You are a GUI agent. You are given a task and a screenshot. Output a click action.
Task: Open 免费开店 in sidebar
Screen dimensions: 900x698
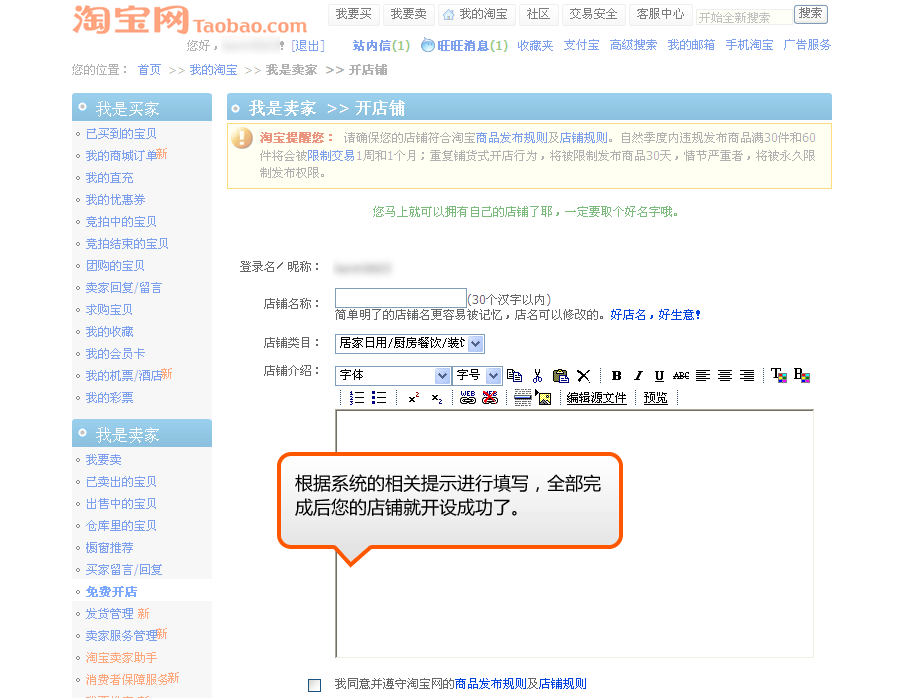click(x=111, y=592)
